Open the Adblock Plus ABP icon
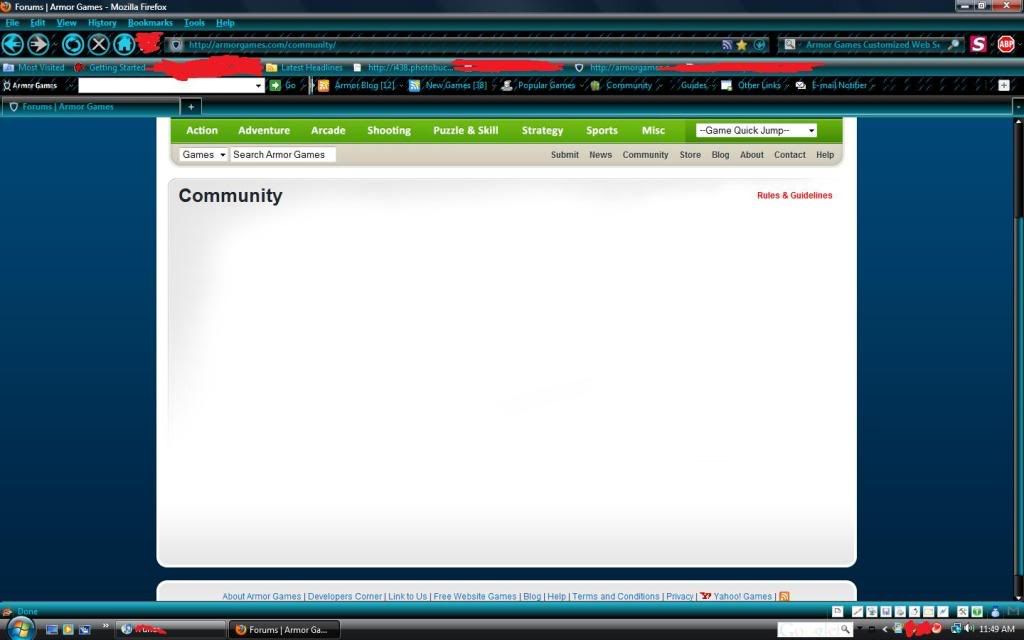 [x=1006, y=44]
